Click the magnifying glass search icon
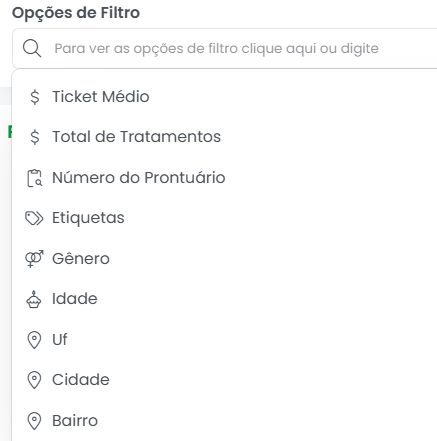The height and width of the screenshot is (441, 437). (32, 48)
